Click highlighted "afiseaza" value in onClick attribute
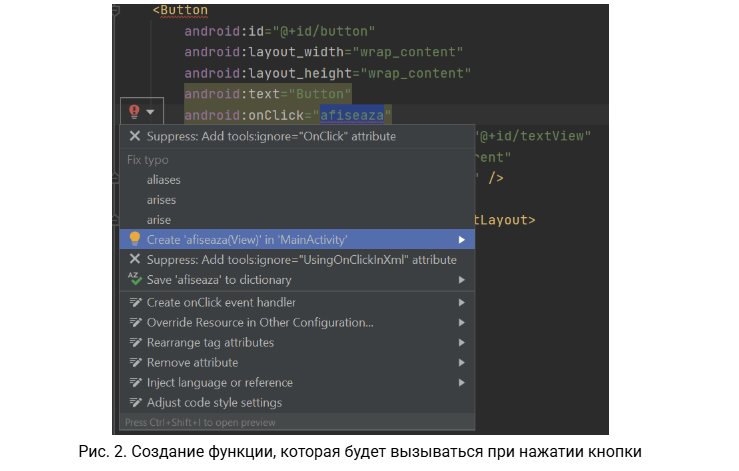Screen dimensions: 739x471 pyautogui.click(x=356, y=114)
